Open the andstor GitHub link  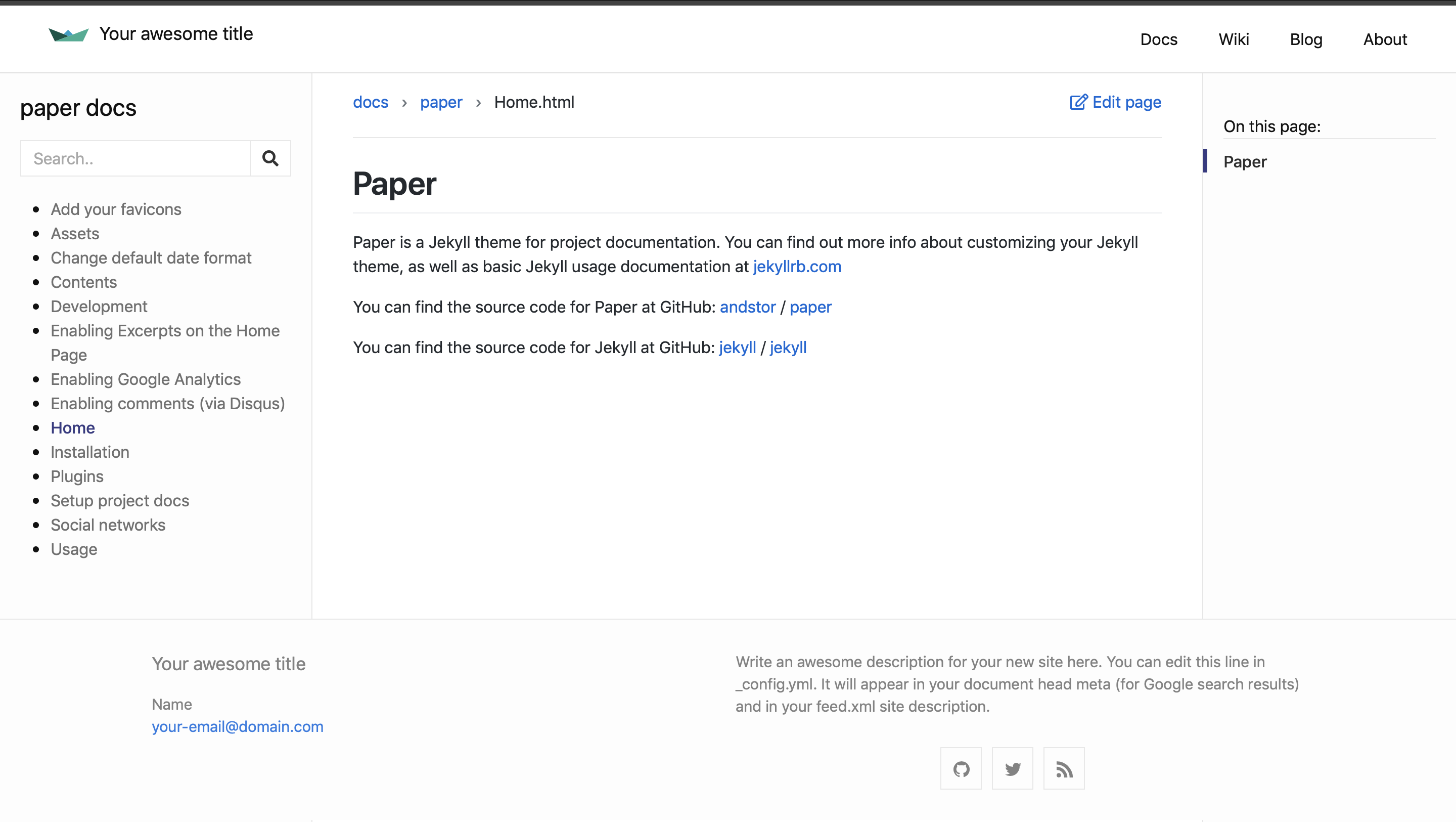tap(747, 307)
